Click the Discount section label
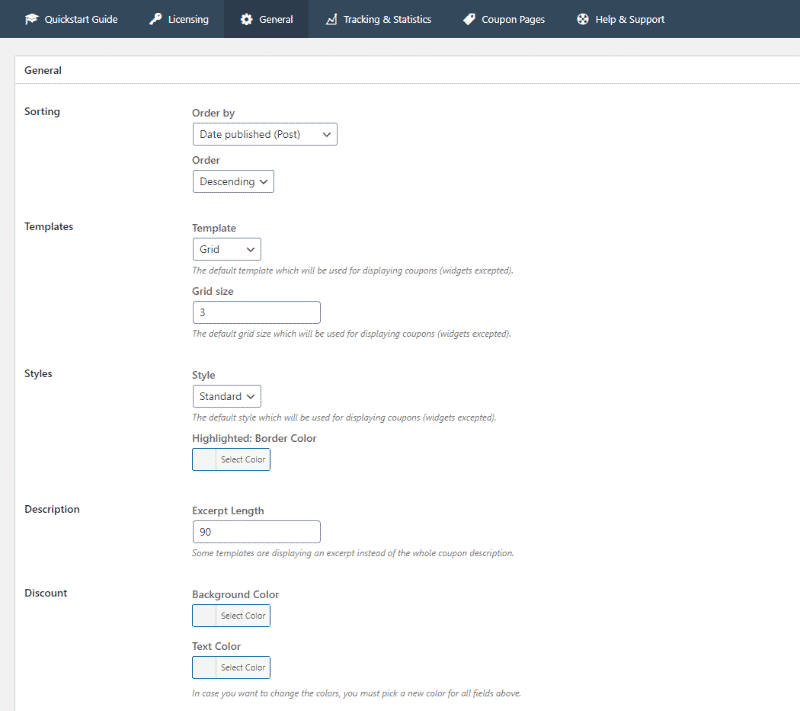The image size is (800, 711). click(x=46, y=593)
